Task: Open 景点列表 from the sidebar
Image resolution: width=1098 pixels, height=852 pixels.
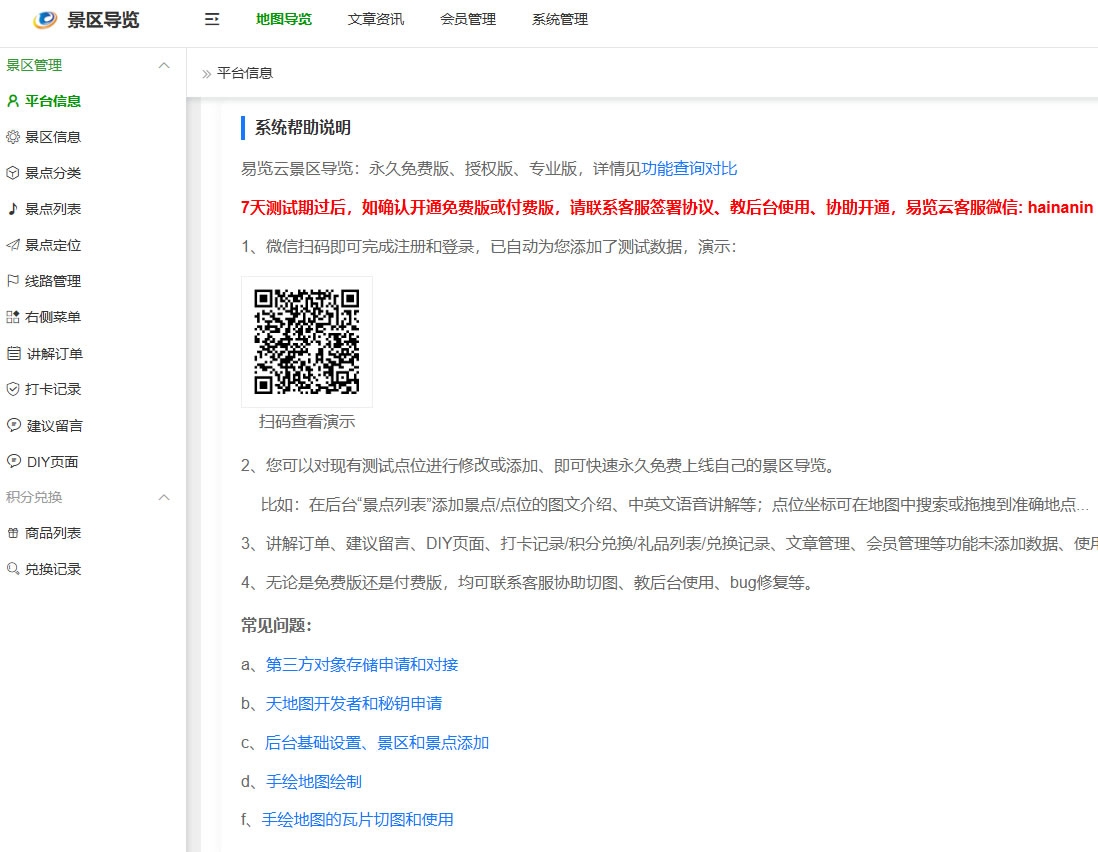Action: (x=53, y=209)
